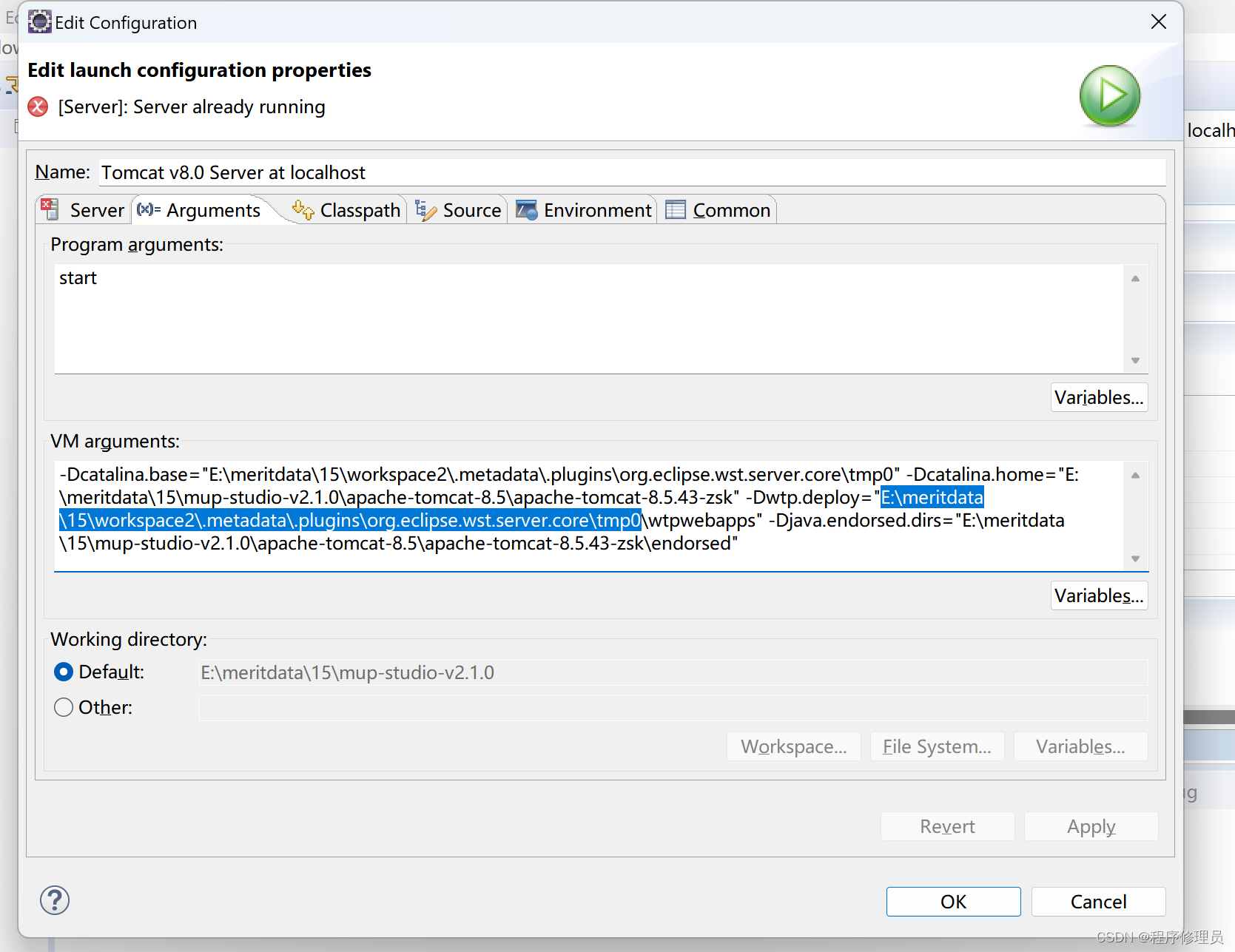
Task: Click the Arguments tab variable icon
Action: pos(149,209)
